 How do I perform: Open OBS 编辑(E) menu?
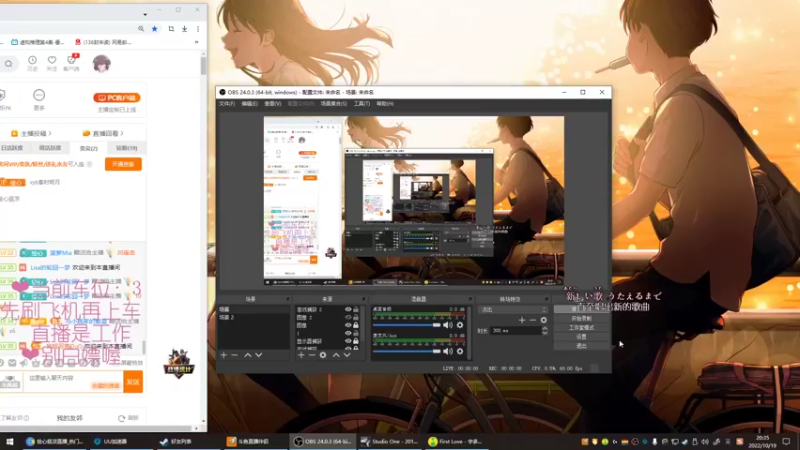(x=249, y=104)
